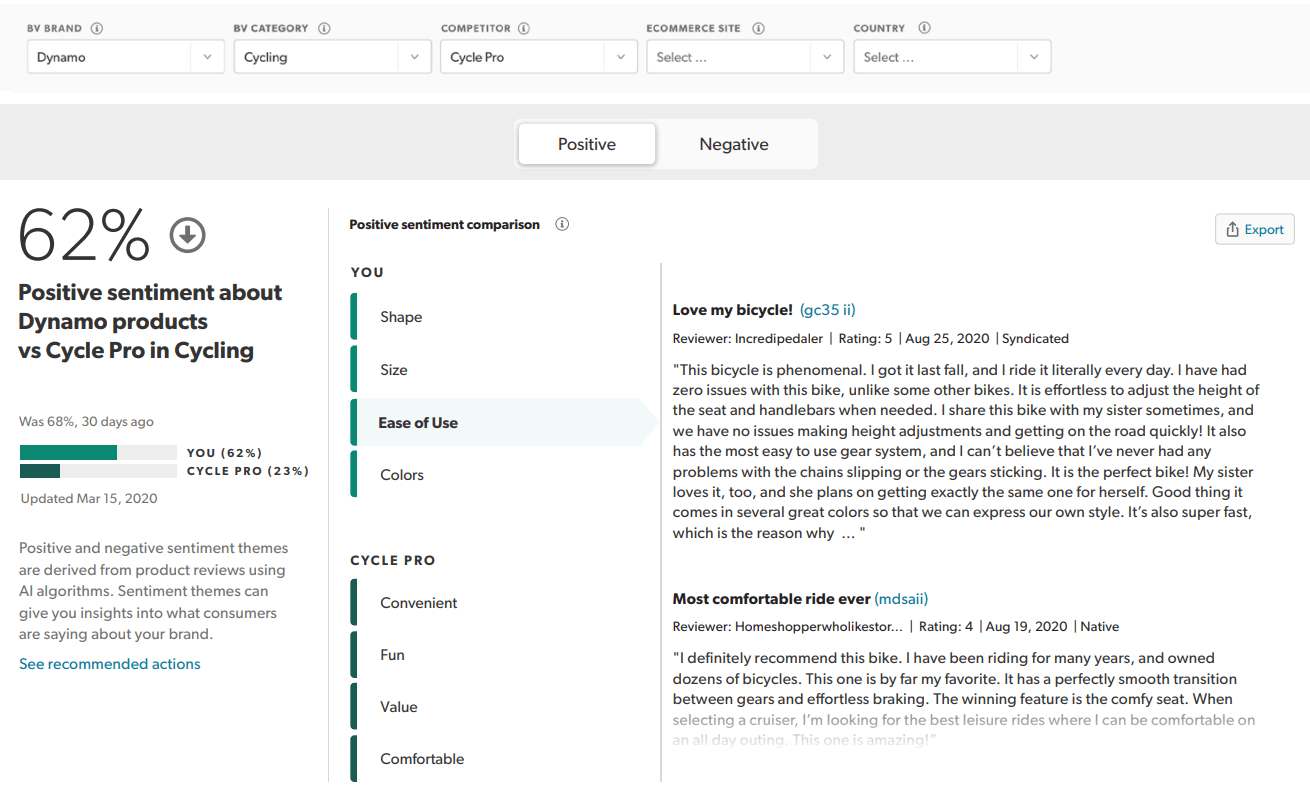Click the info icon beside Country
Viewport: 1310px width, 788px height.
tap(924, 28)
